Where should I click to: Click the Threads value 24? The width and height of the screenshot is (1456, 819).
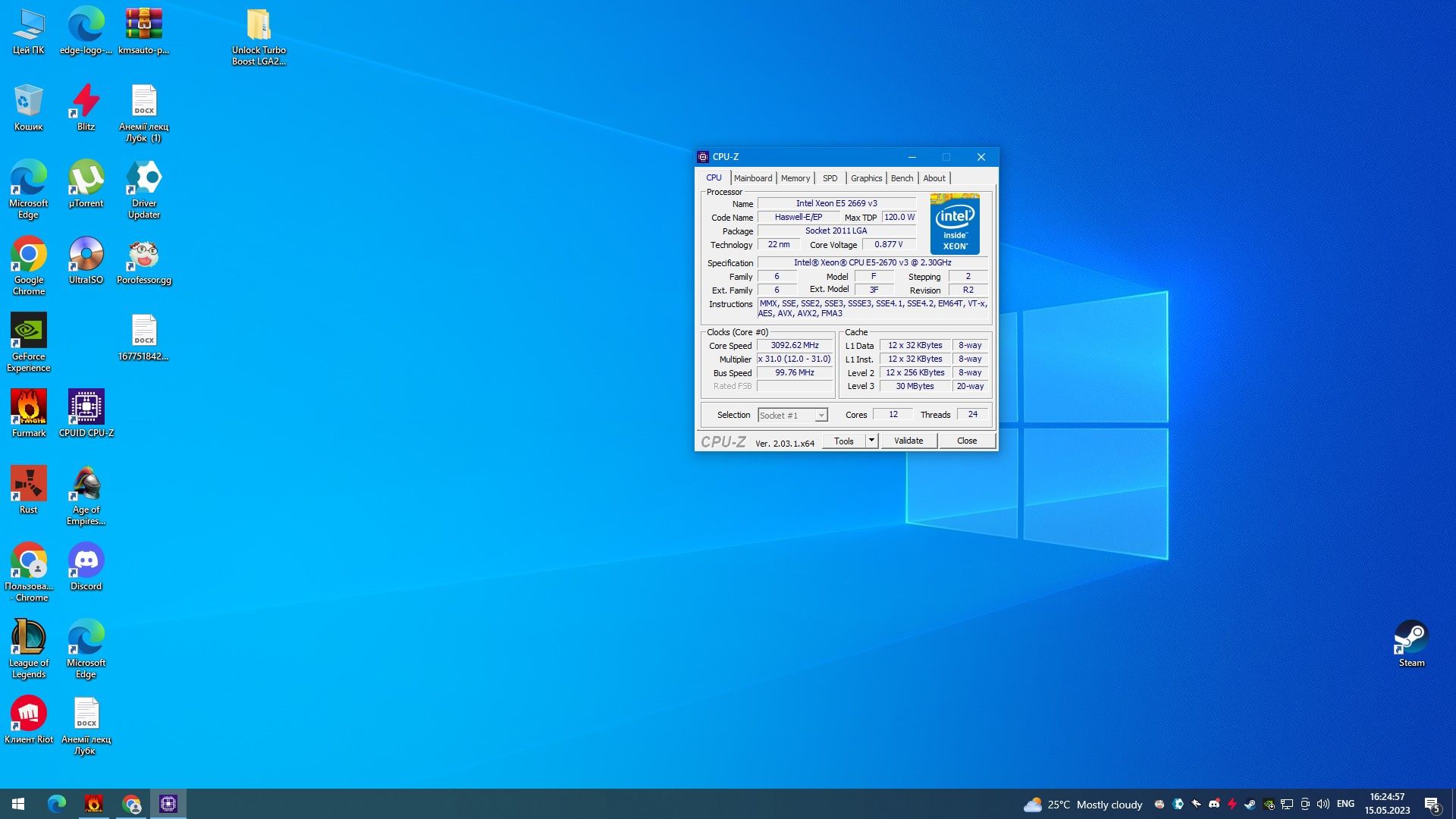(x=972, y=414)
